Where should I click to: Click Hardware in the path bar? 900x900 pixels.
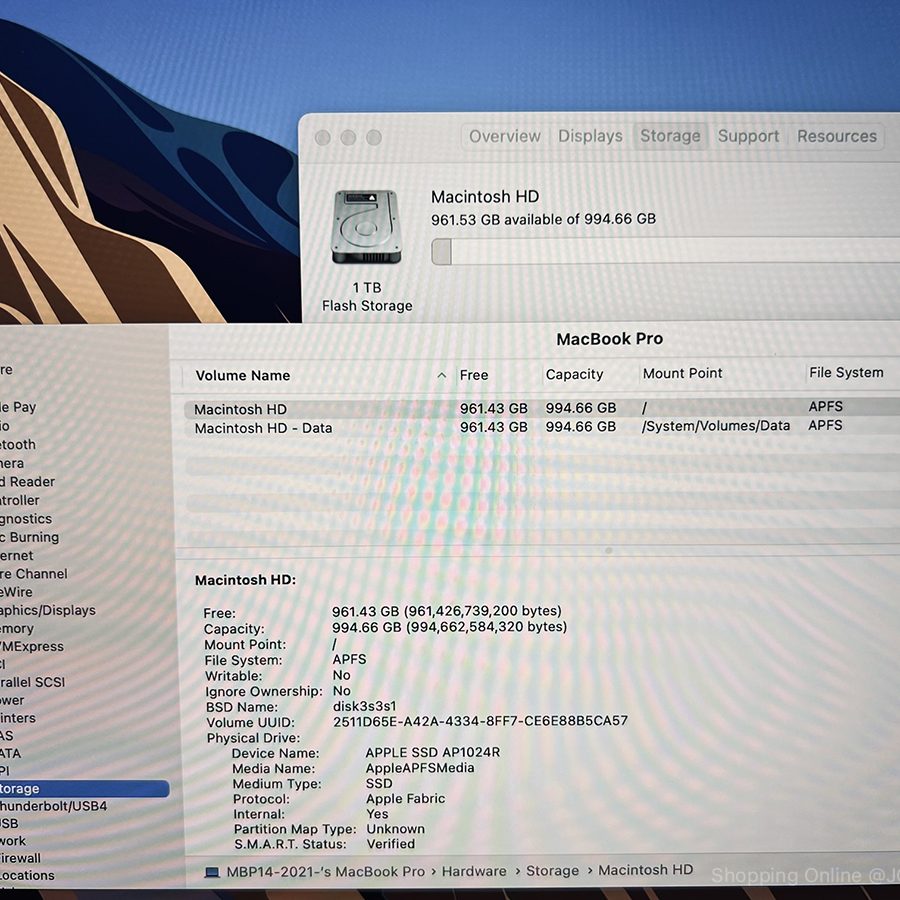(474, 871)
